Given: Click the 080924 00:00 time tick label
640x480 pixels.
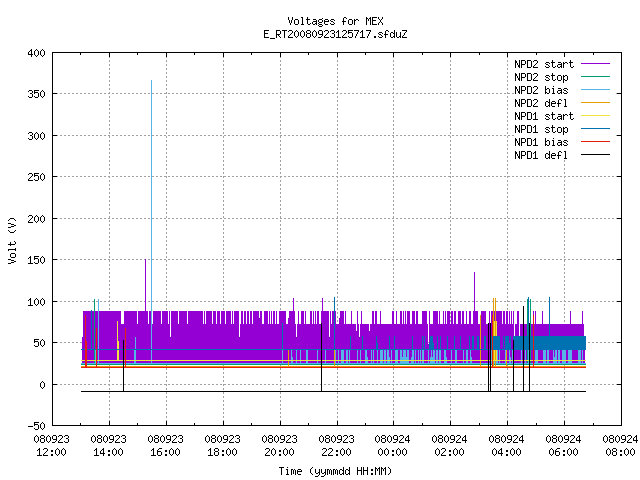Looking at the screenshot, I should 392,446.
